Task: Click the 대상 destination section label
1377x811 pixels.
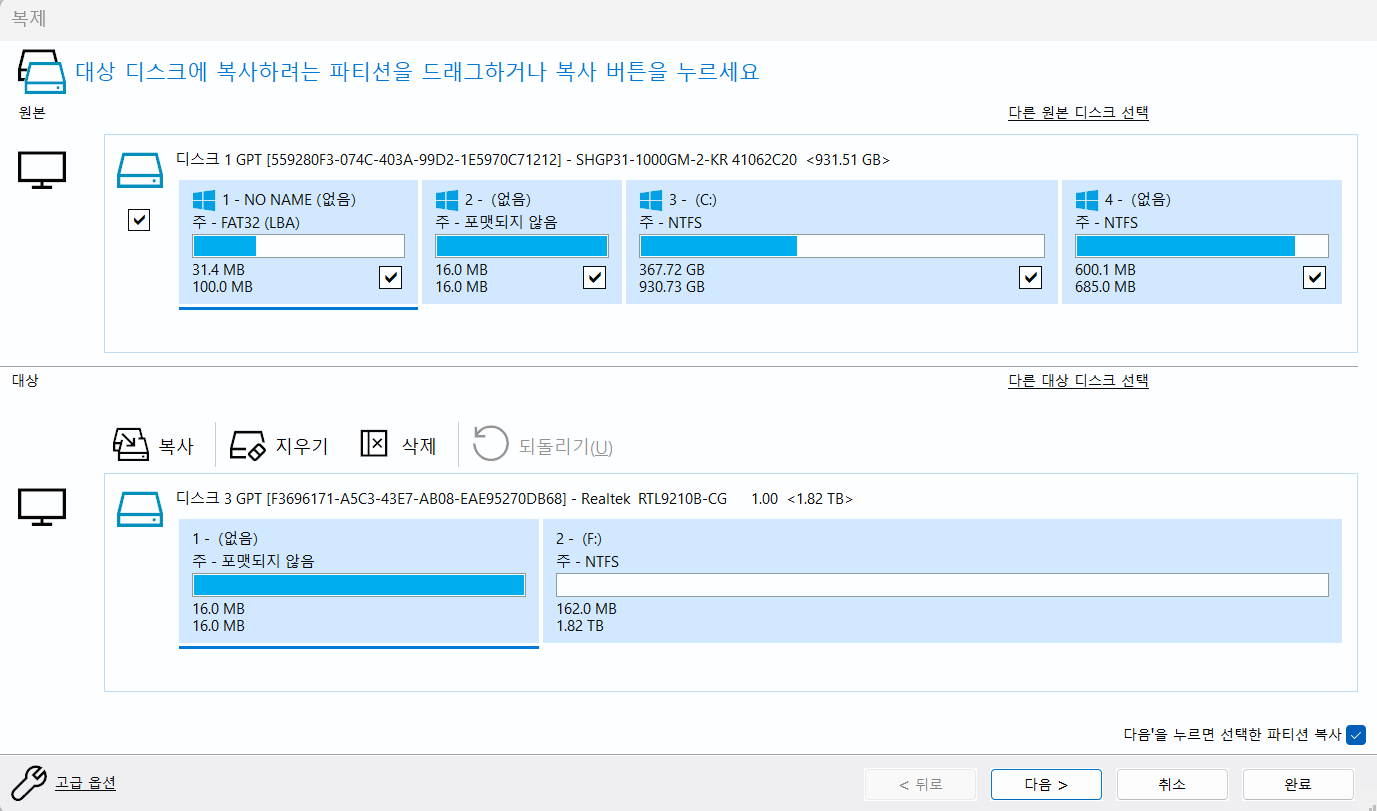Action: tap(25, 381)
